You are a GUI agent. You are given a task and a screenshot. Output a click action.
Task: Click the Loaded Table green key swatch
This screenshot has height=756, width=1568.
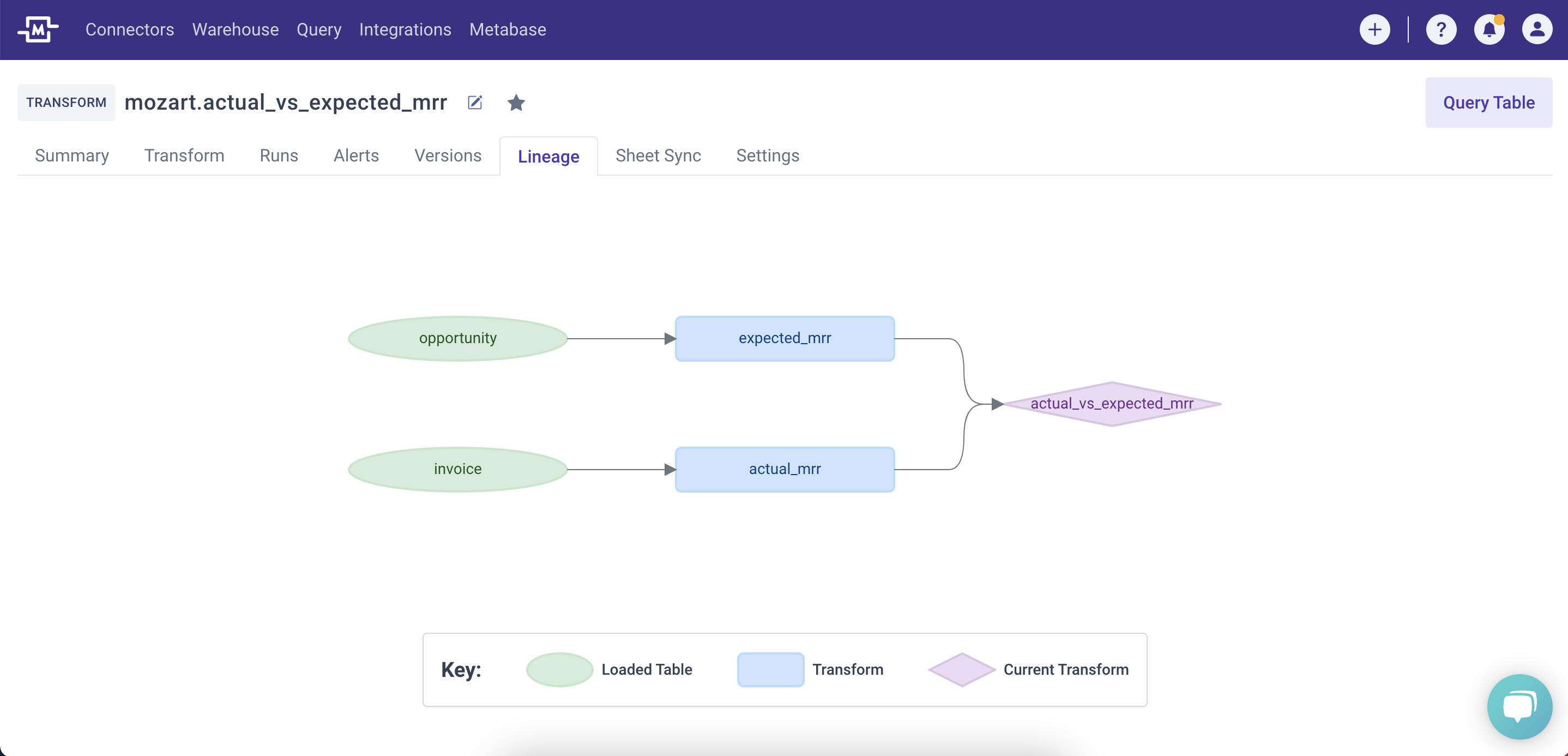(559, 669)
